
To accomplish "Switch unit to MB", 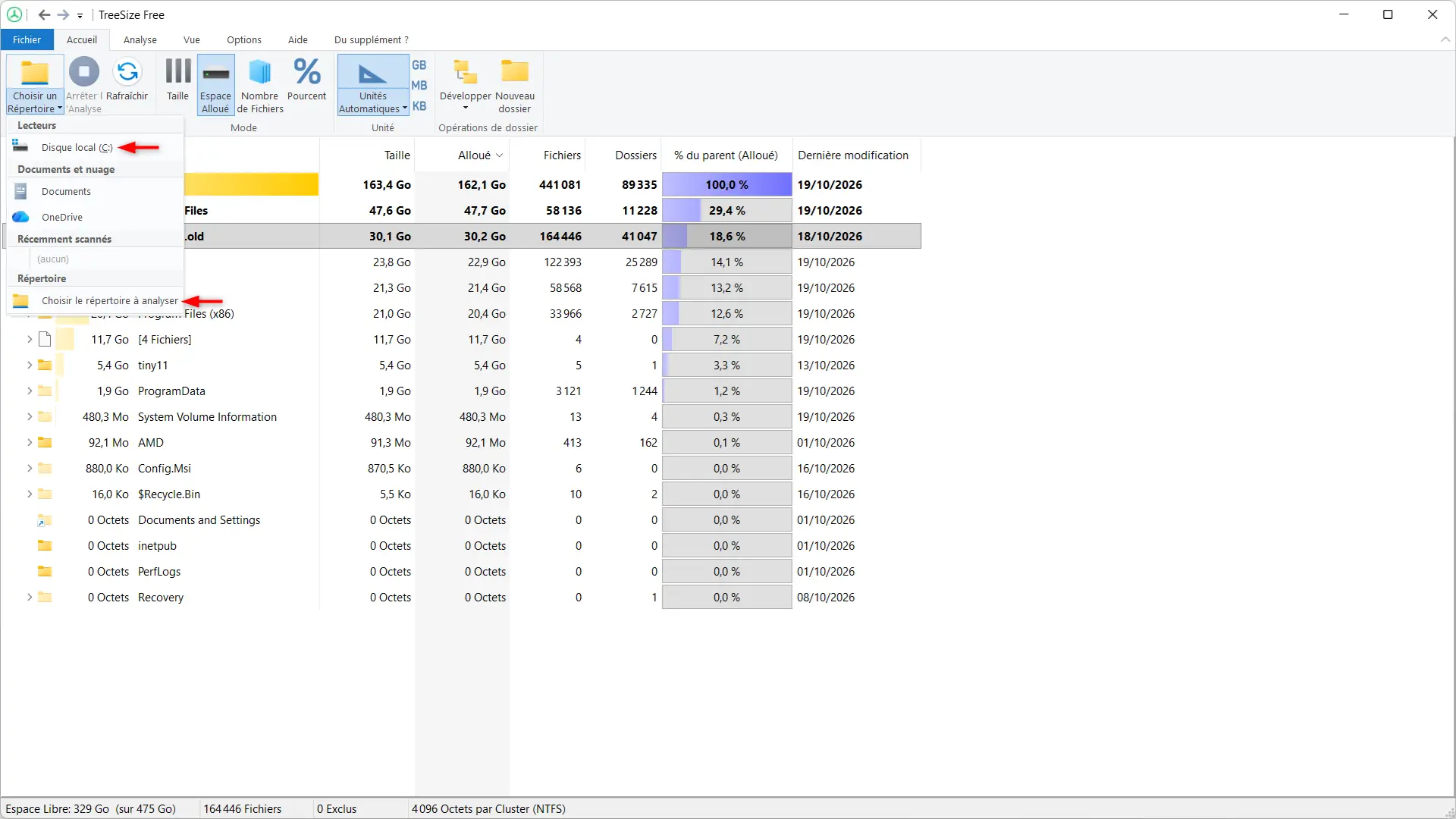I will 419,86.
